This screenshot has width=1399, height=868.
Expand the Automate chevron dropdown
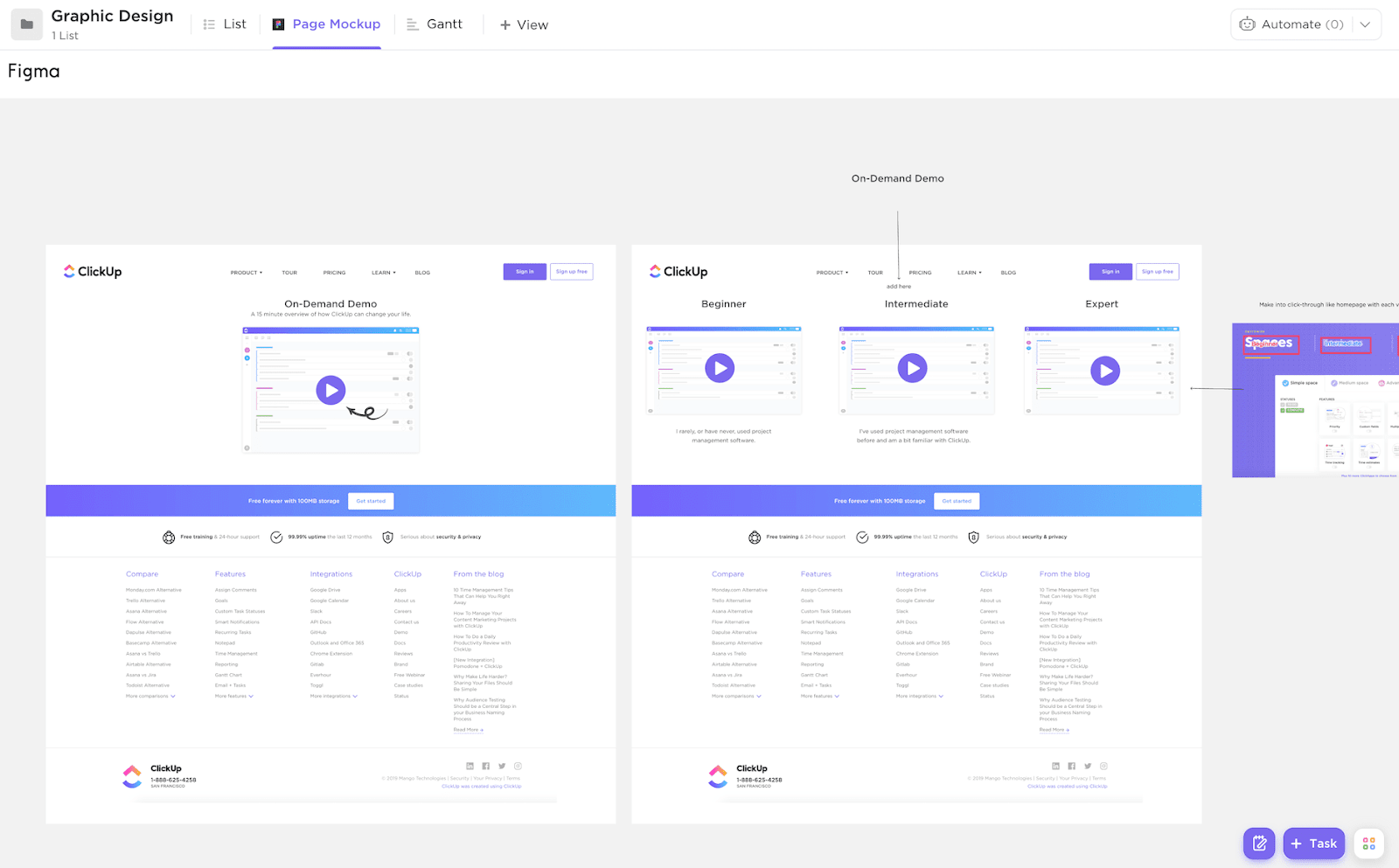click(x=1365, y=24)
